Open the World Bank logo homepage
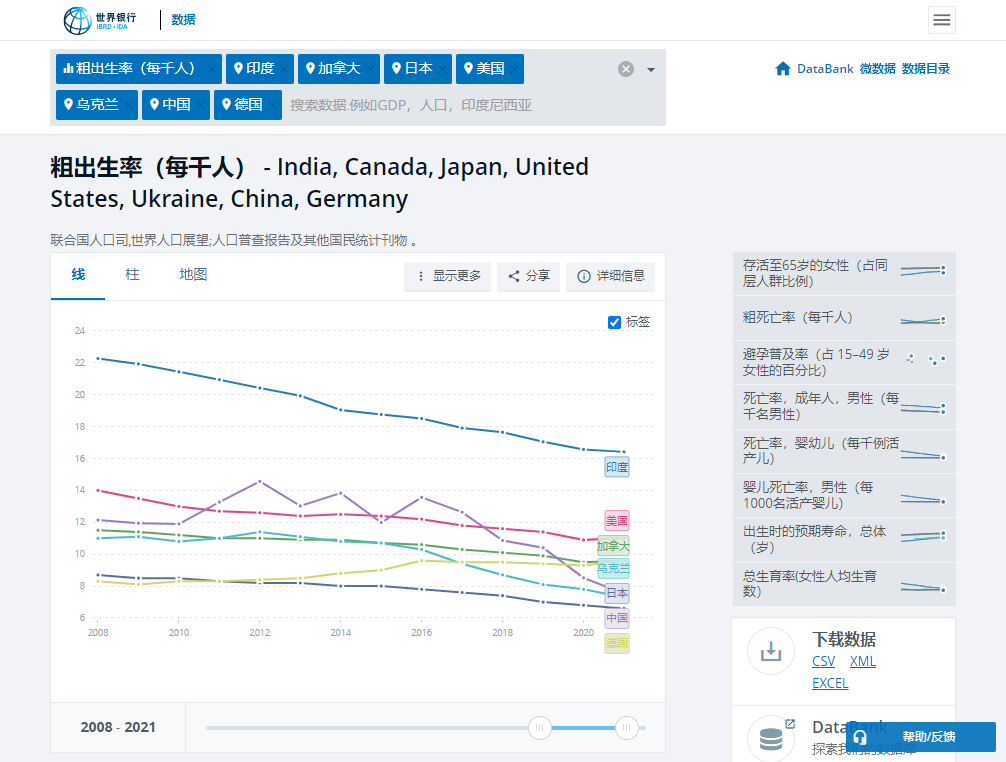Viewport: 1006px width, 762px height. [99, 20]
